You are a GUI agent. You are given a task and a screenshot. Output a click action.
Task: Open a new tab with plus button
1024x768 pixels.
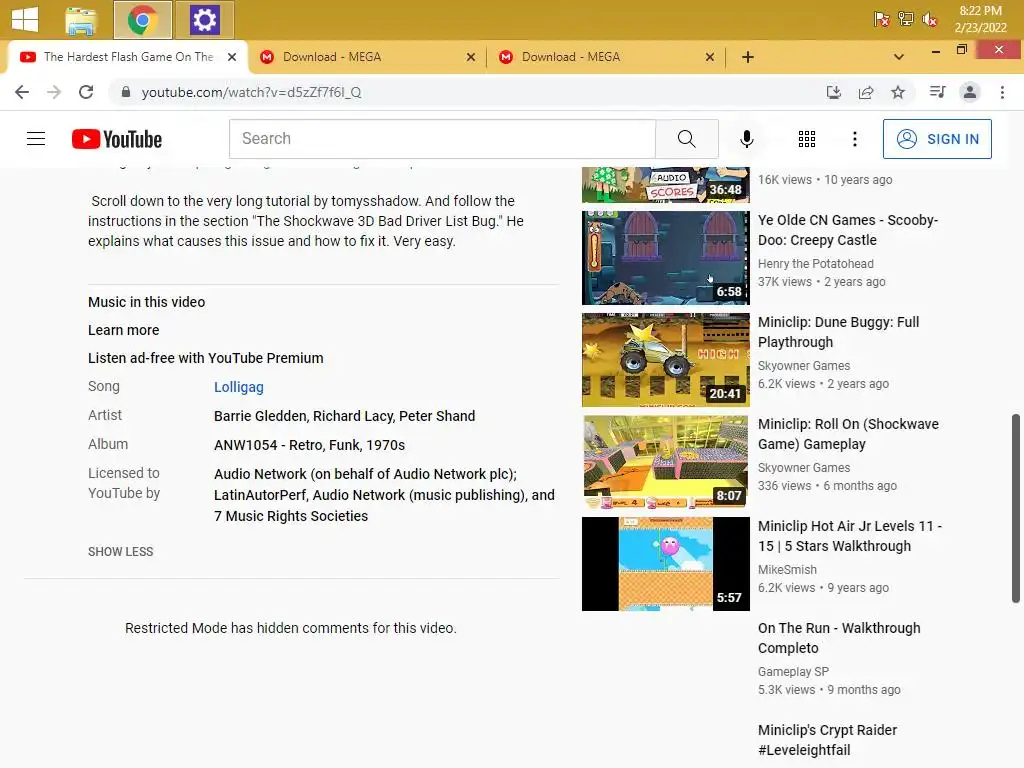pyautogui.click(x=748, y=57)
